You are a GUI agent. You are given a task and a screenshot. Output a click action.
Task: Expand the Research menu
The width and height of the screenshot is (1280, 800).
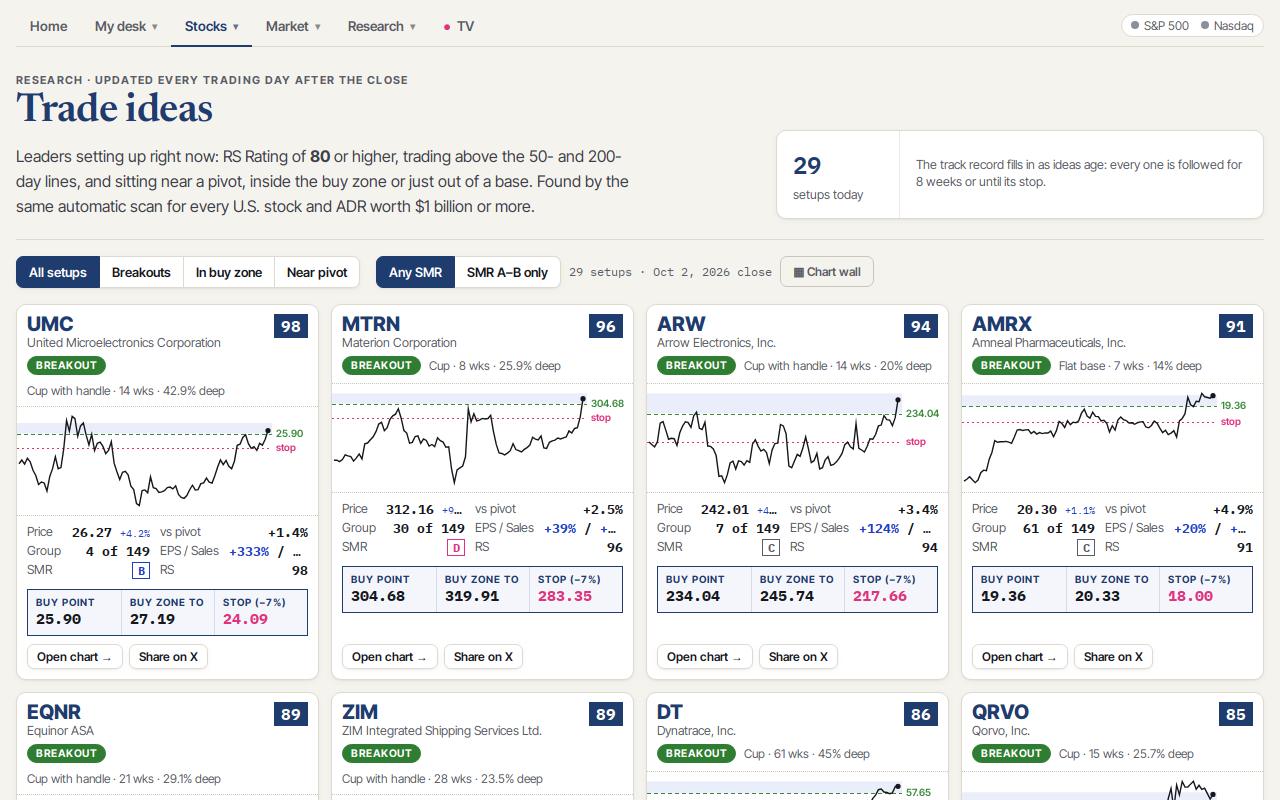click(381, 26)
